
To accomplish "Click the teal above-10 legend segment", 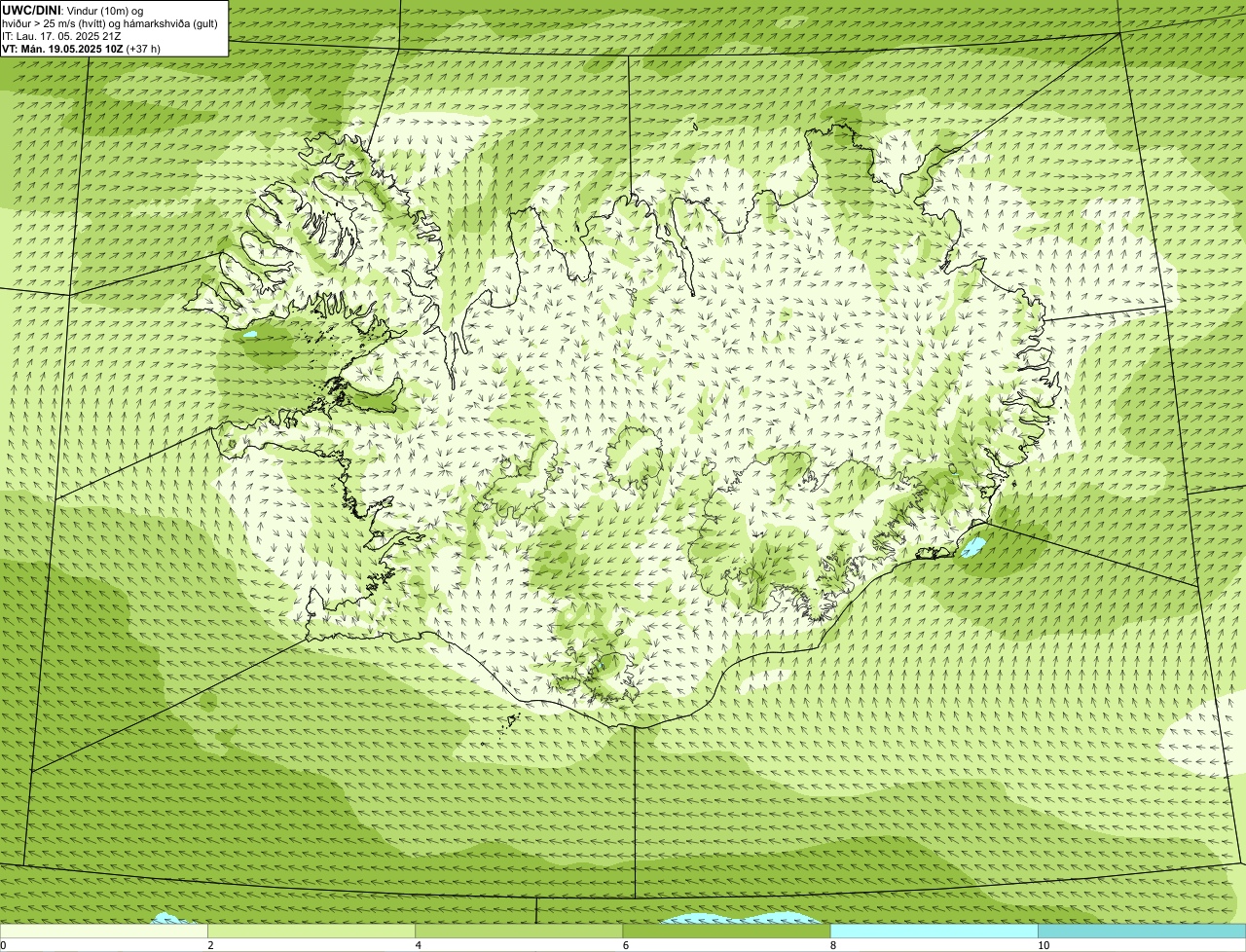I will click(x=1142, y=932).
